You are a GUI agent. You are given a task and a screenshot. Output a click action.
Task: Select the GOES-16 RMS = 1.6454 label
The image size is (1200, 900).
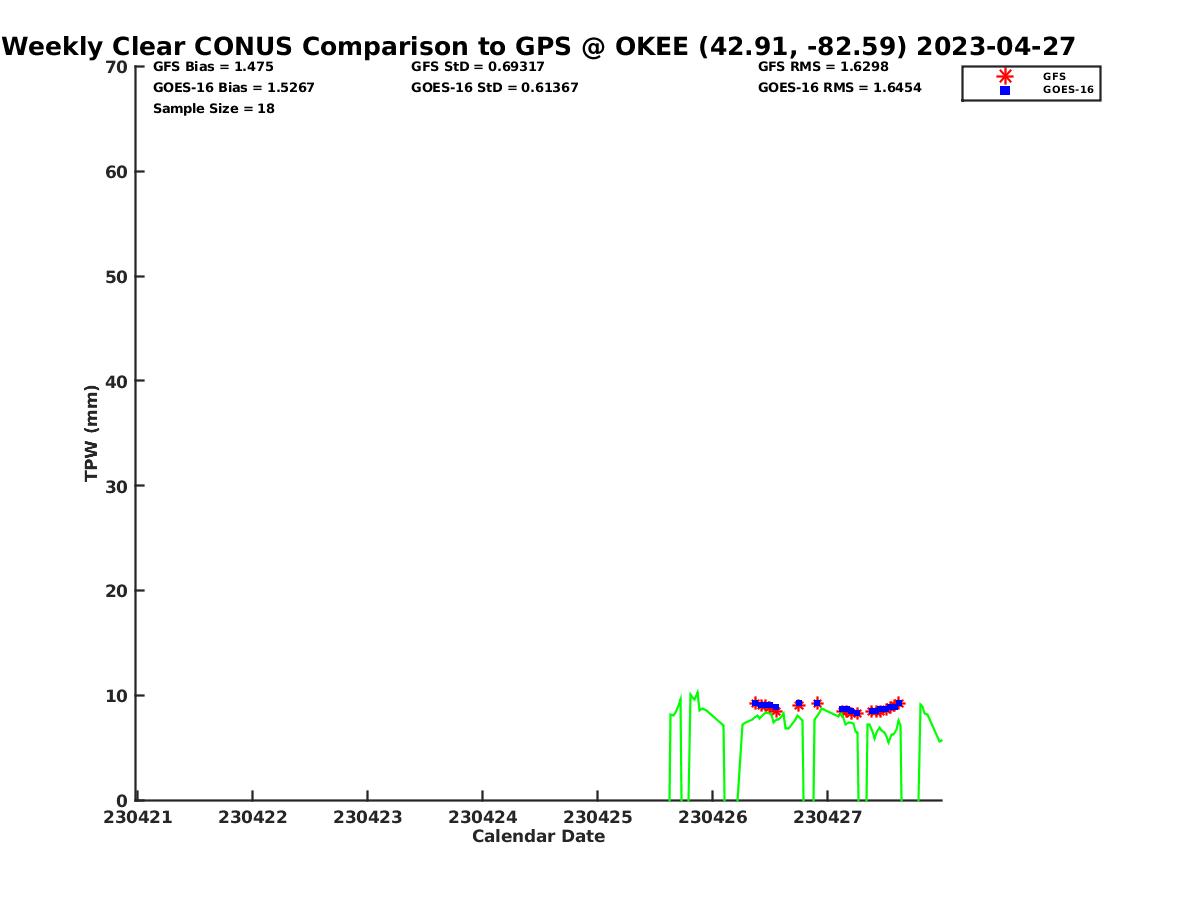pyautogui.click(x=839, y=88)
